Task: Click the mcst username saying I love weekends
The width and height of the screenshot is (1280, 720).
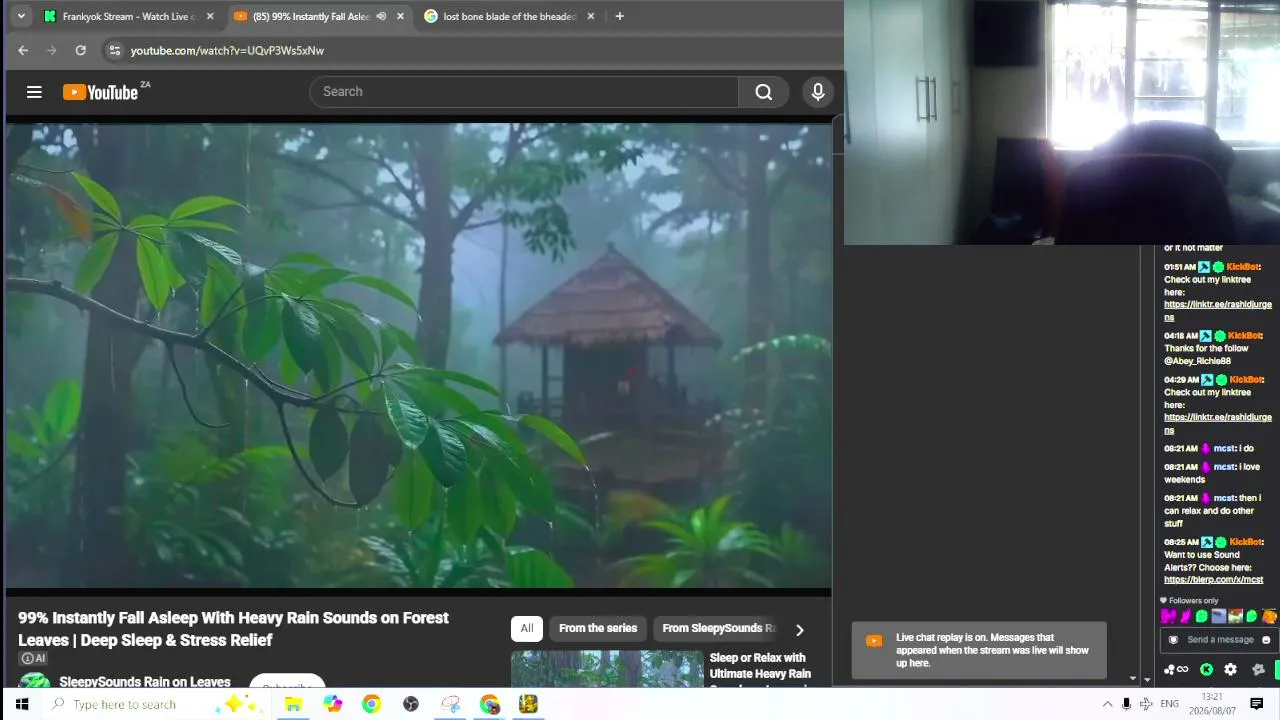Action: tap(1224, 467)
